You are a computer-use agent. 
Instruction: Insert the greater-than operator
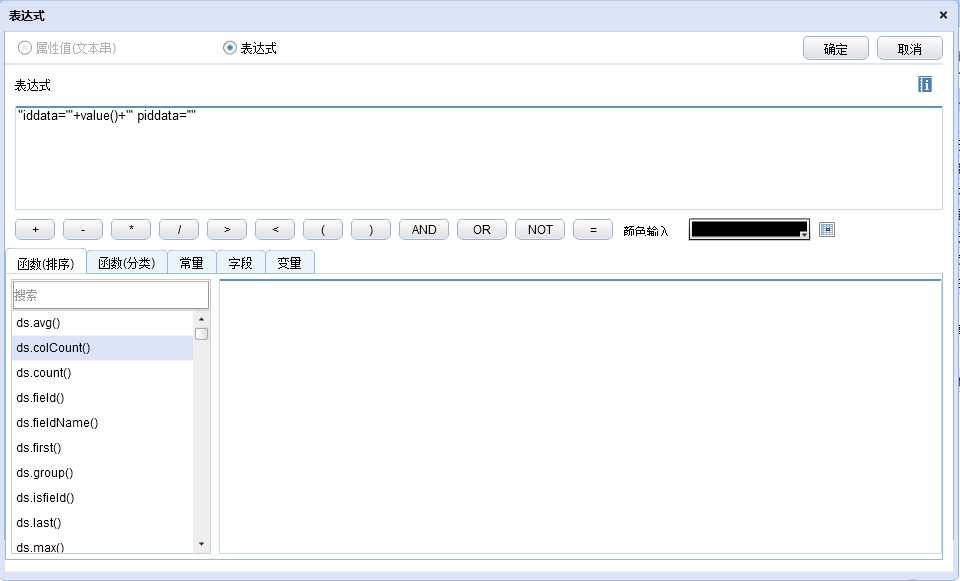227,230
